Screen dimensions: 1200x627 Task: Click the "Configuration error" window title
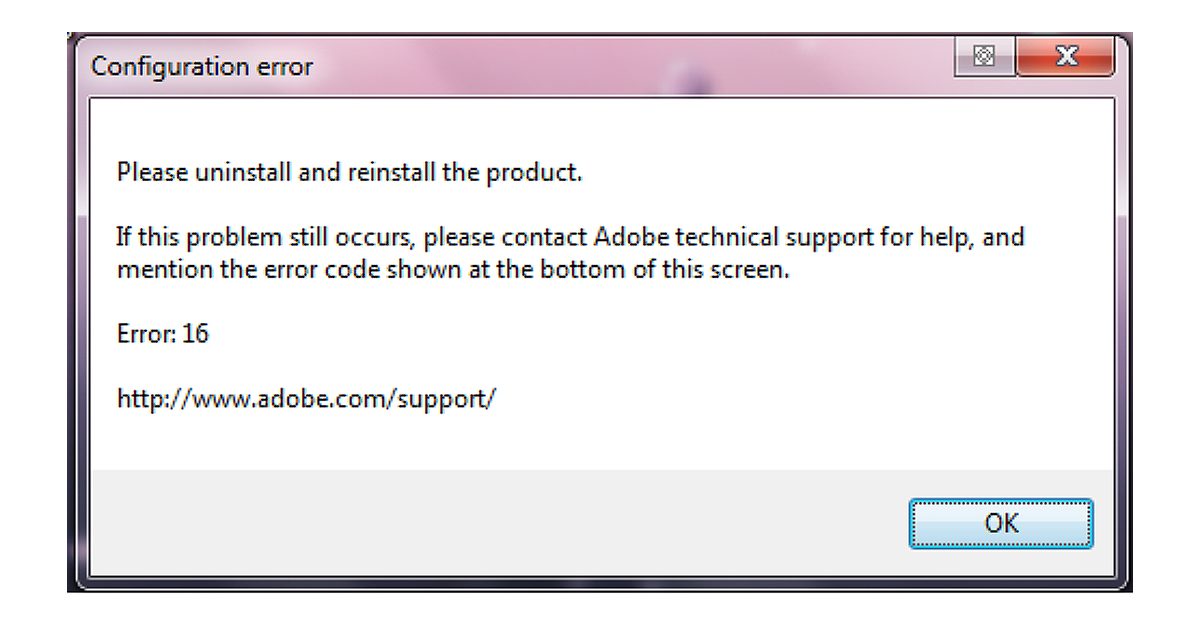(x=202, y=67)
